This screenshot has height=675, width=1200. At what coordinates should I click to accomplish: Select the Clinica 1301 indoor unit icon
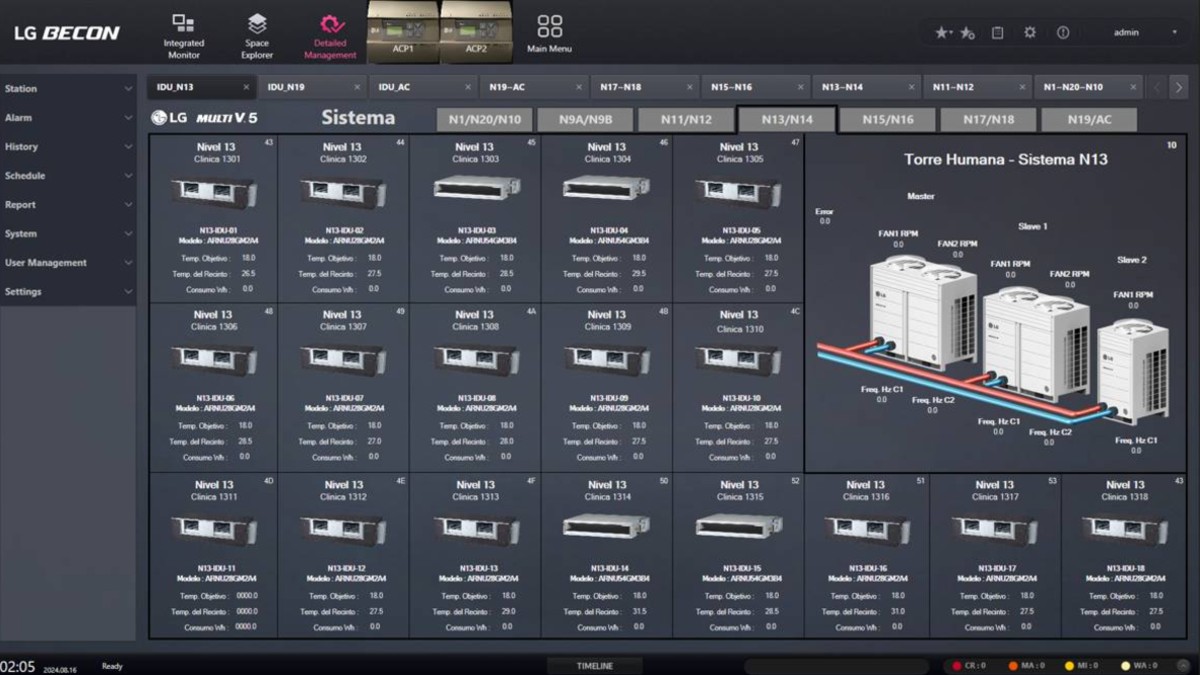coord(214,192)
